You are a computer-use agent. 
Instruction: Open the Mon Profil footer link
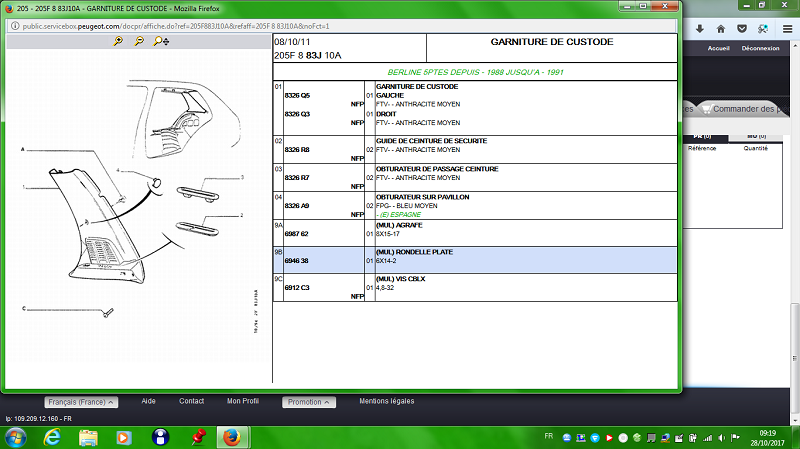tap(243, 401)
